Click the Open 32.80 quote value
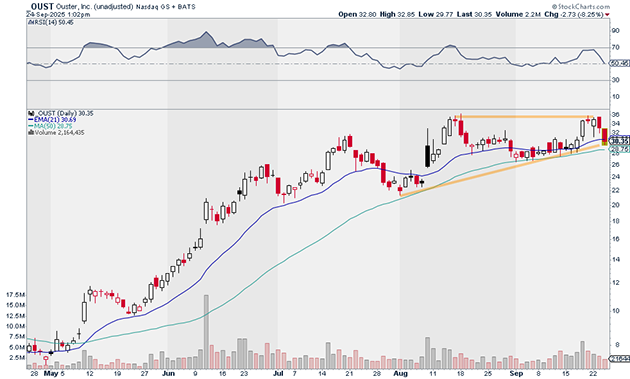 point(357,14)
